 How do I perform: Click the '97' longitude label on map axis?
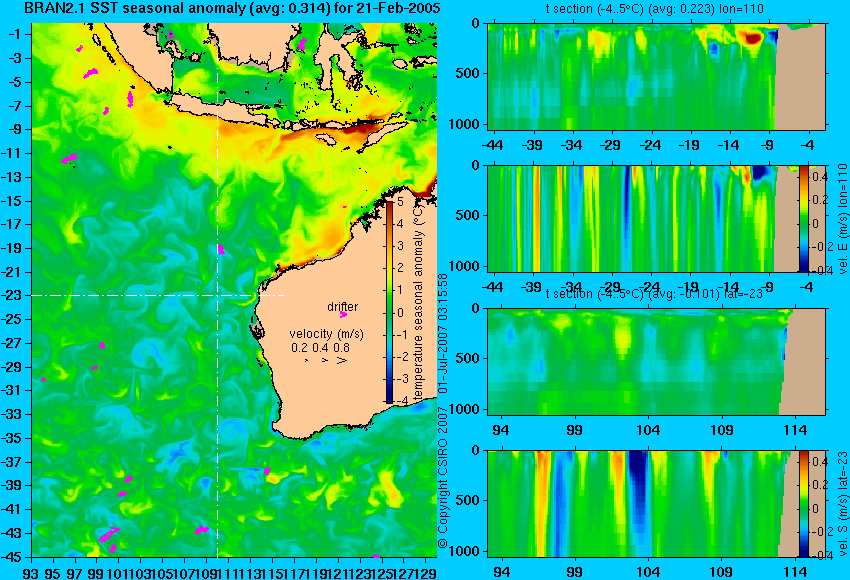click(75, 572)
